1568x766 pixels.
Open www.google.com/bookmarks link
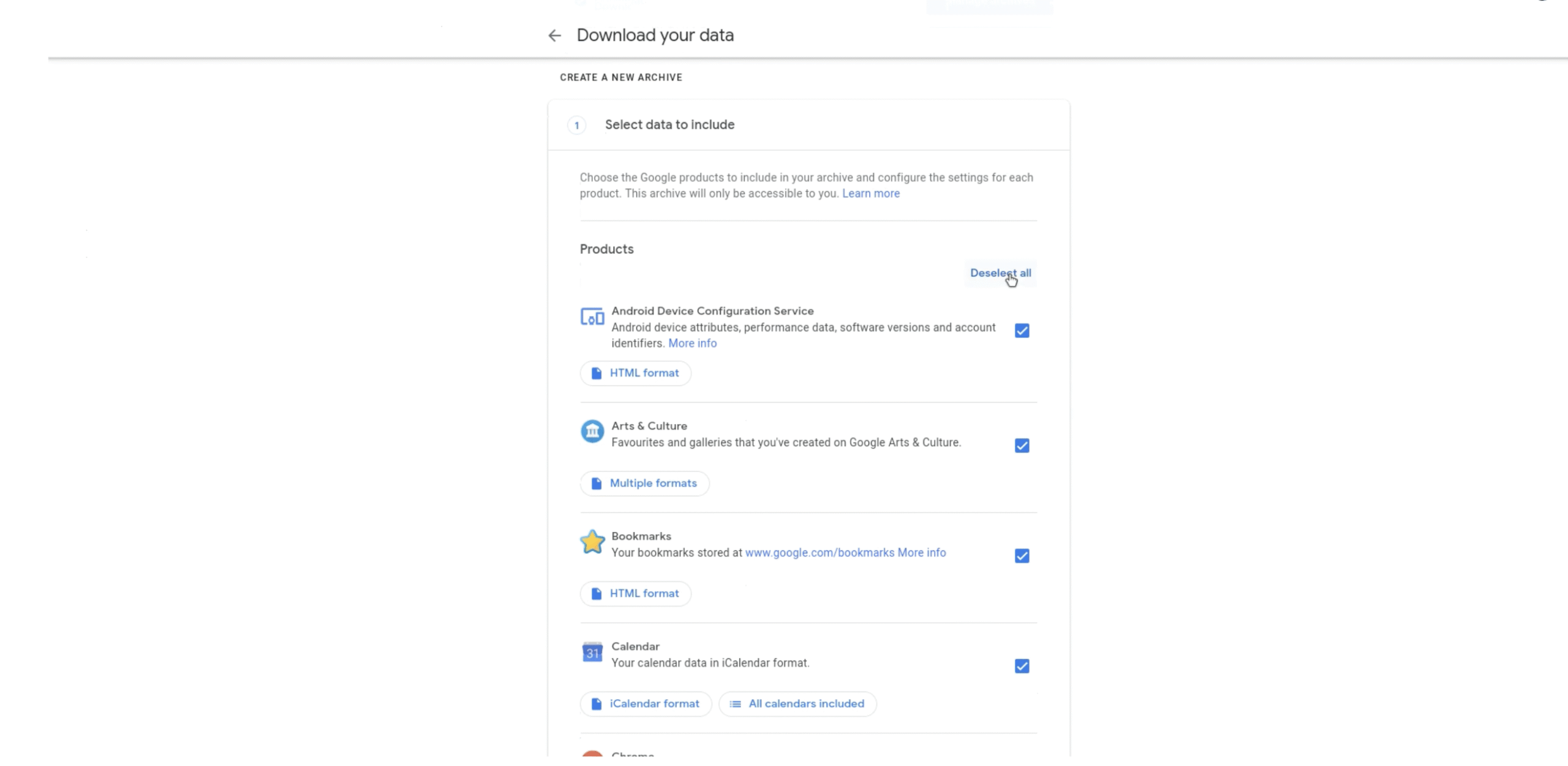[819, 553]
